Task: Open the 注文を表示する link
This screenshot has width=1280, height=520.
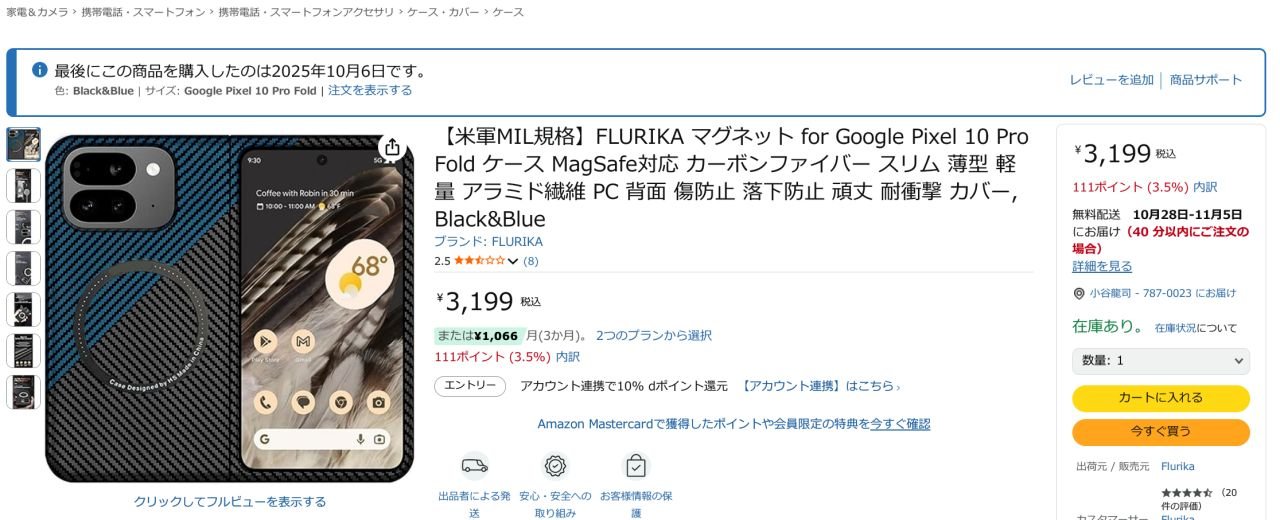Action: click(x=370, y=90)
